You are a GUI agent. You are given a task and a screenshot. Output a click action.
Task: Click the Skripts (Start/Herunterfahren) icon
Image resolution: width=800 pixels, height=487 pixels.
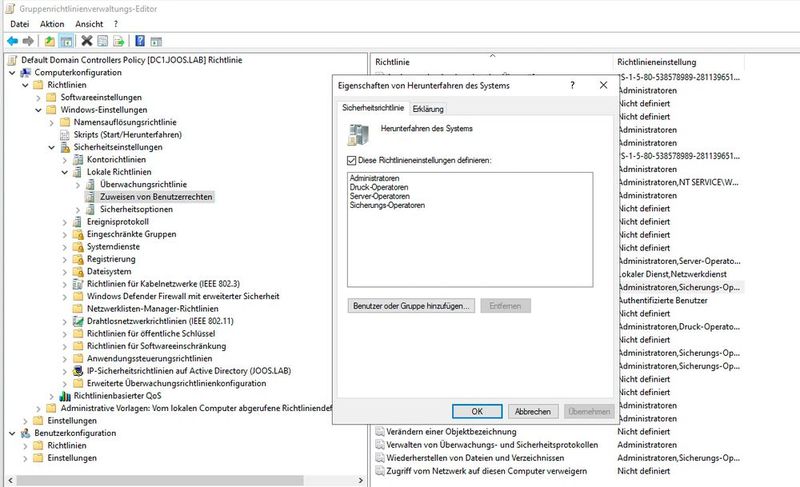point(65,135)
